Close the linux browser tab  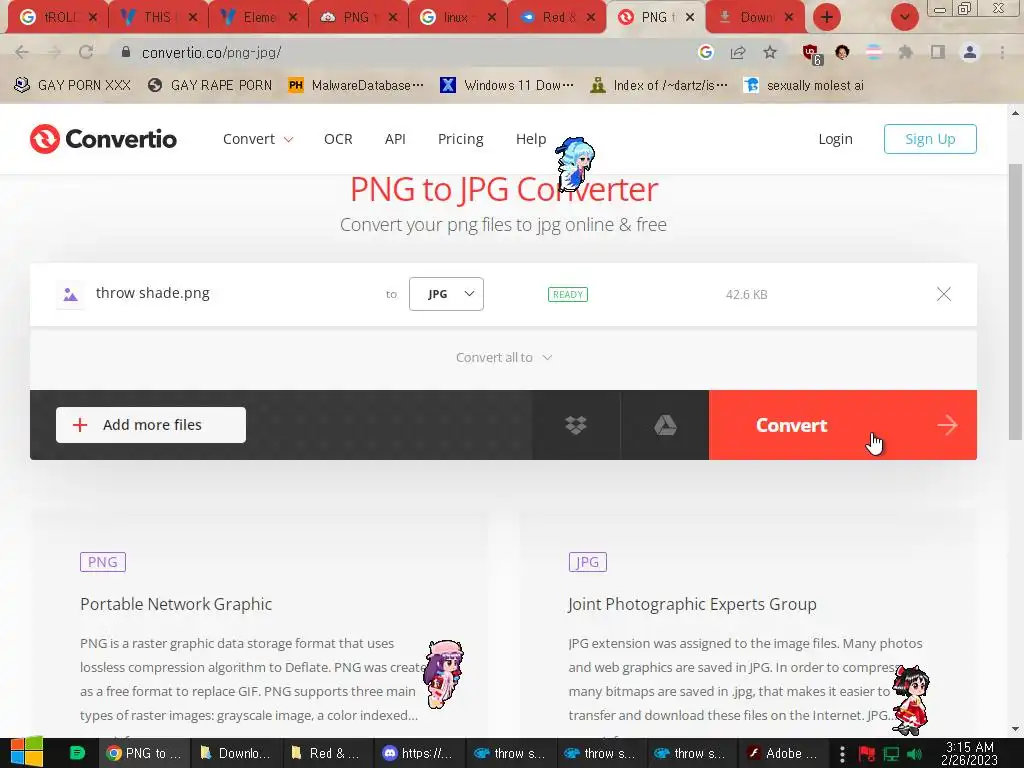point(491,18)
